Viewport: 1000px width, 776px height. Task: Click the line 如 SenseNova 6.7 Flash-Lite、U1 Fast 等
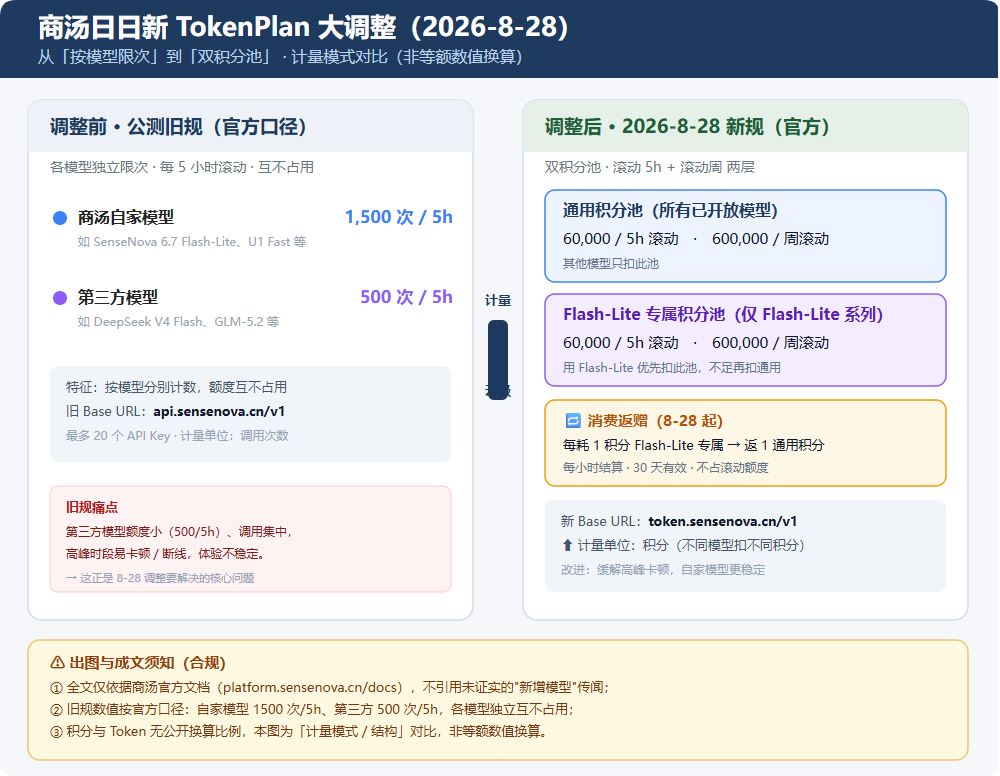tap(192, 242)
